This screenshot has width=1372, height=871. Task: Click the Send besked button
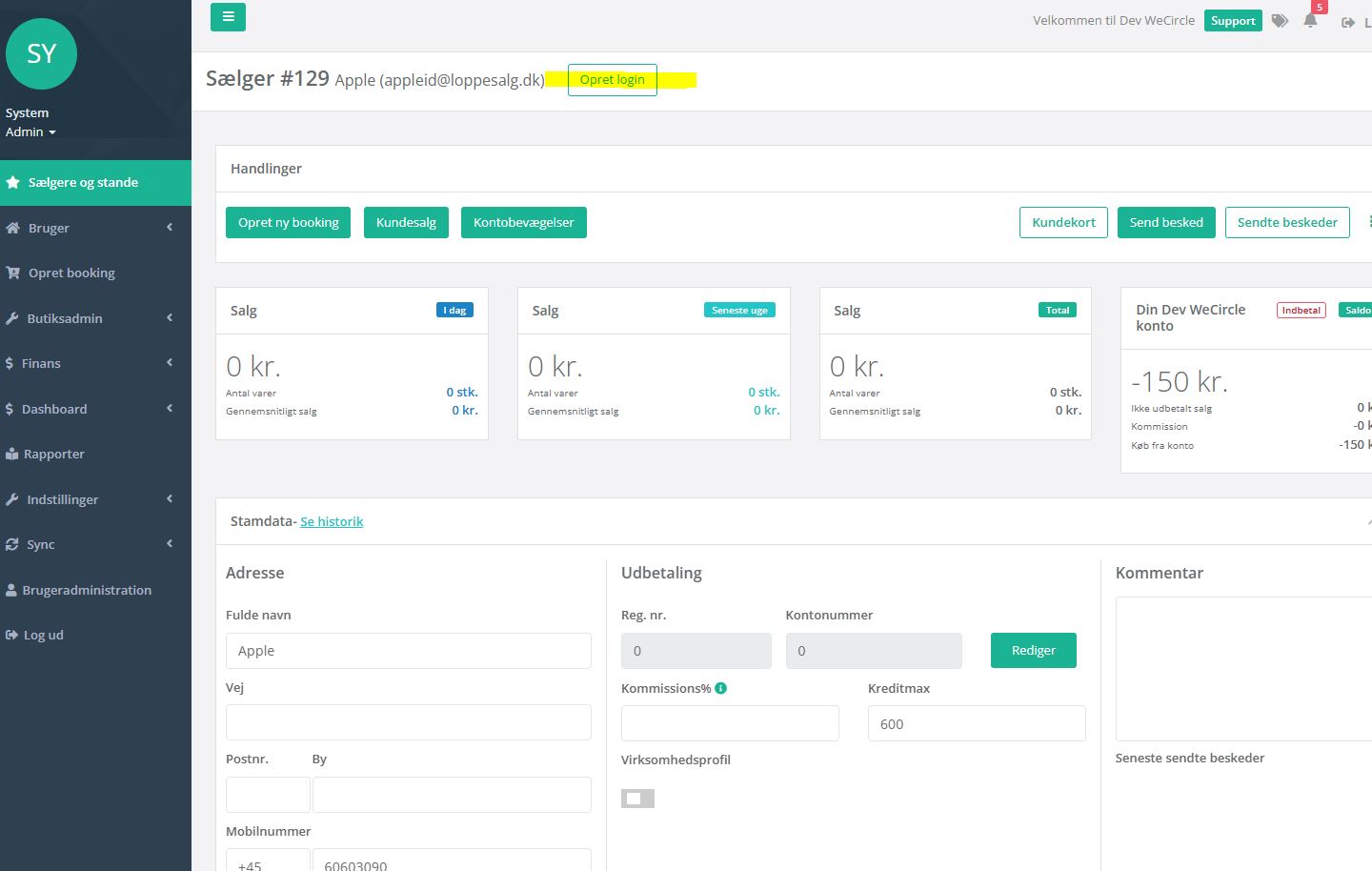point(1166,222)
